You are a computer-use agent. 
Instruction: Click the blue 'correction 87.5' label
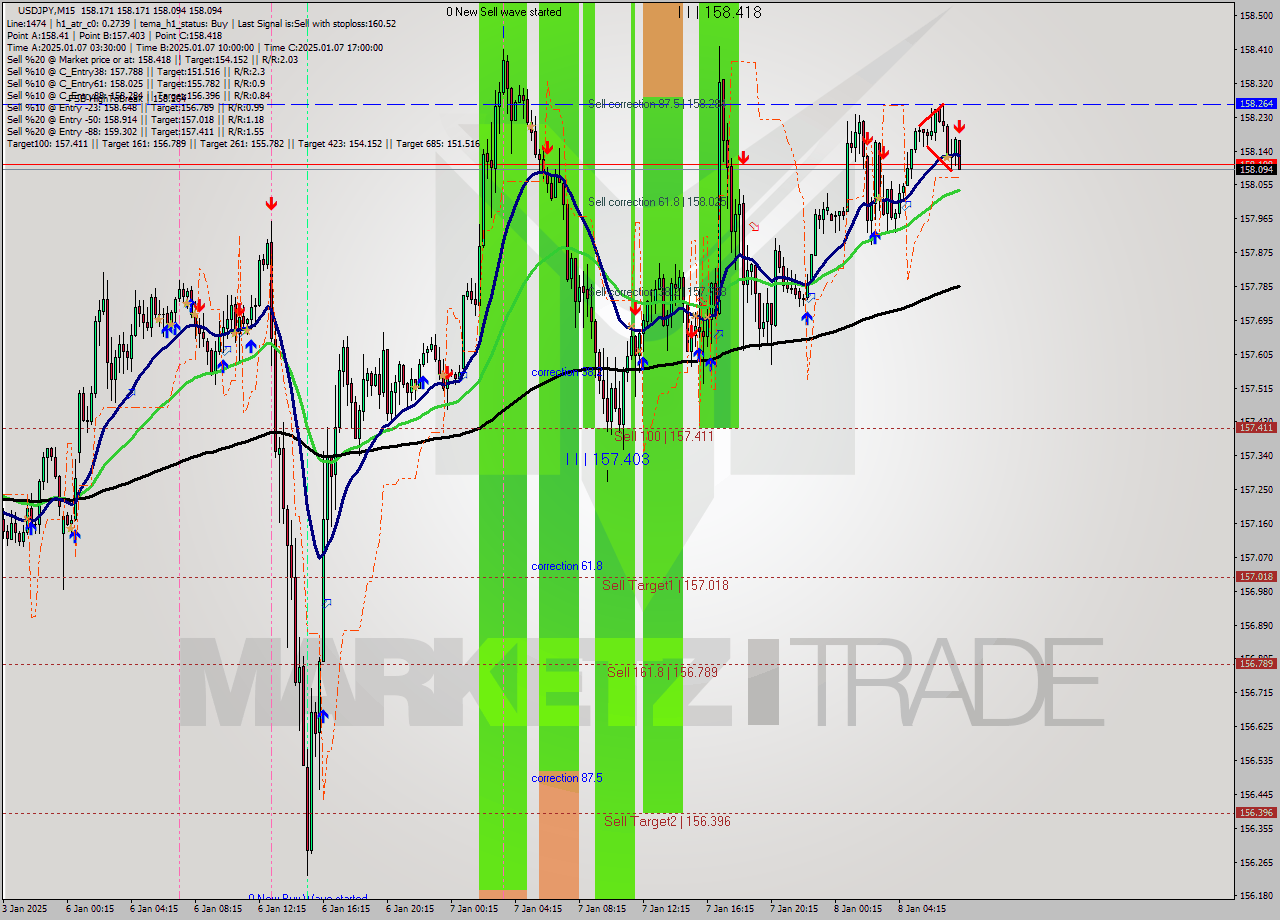[x=566, y=778]
